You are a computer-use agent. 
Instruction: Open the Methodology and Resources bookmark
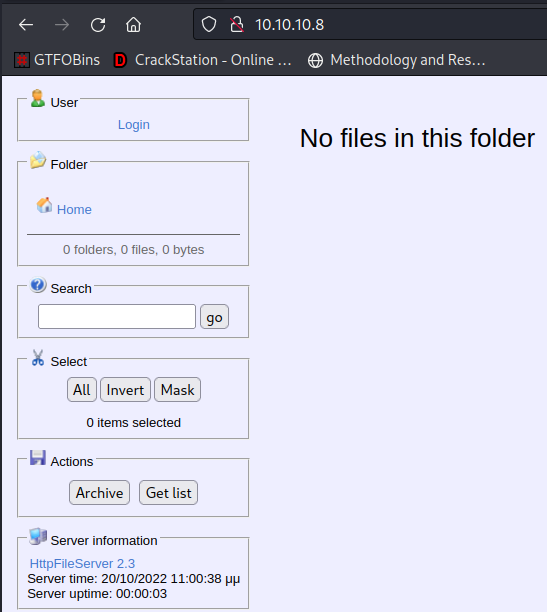click(397, 60)
